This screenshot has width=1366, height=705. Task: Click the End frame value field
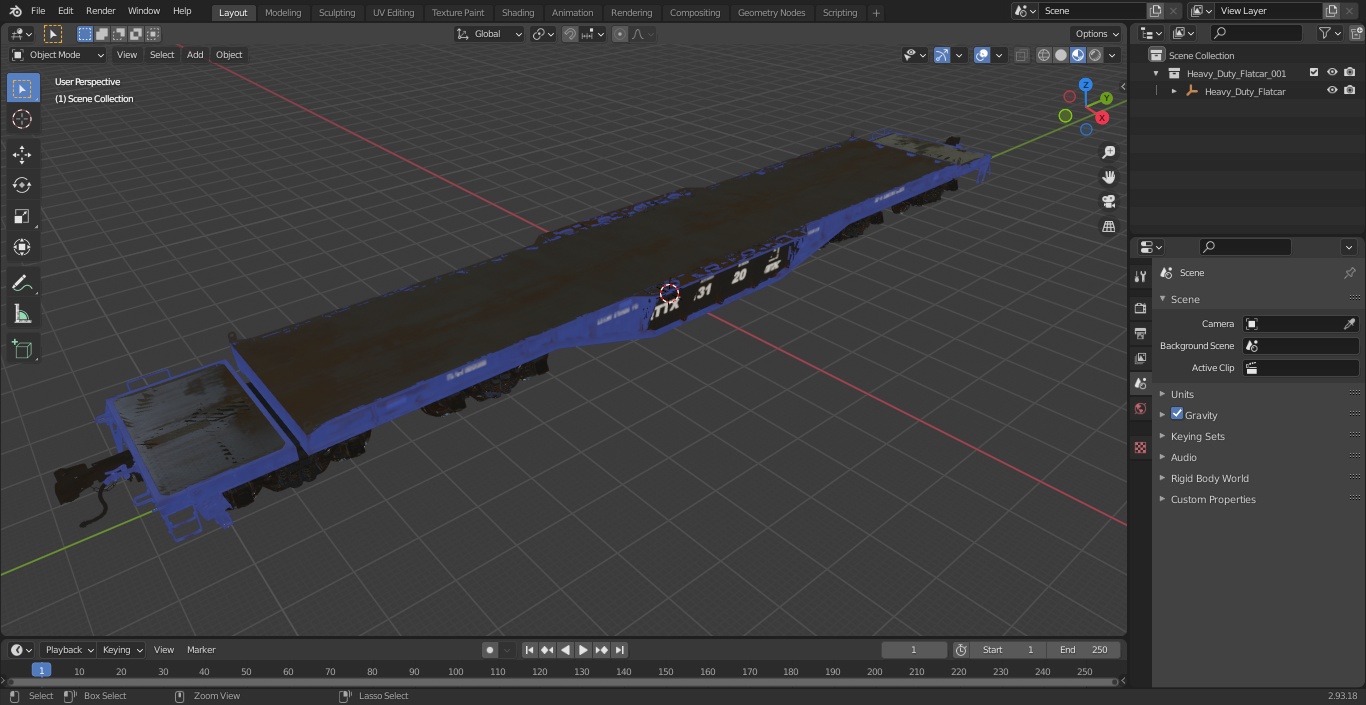point(1083,650)
